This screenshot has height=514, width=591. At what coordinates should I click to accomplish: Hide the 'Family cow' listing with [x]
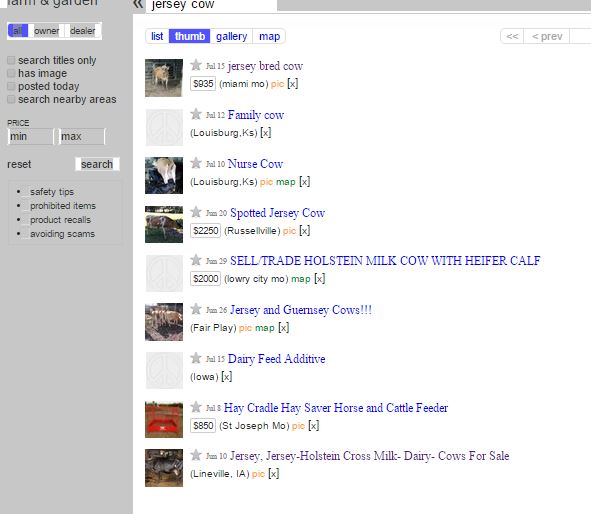(266, 133)
